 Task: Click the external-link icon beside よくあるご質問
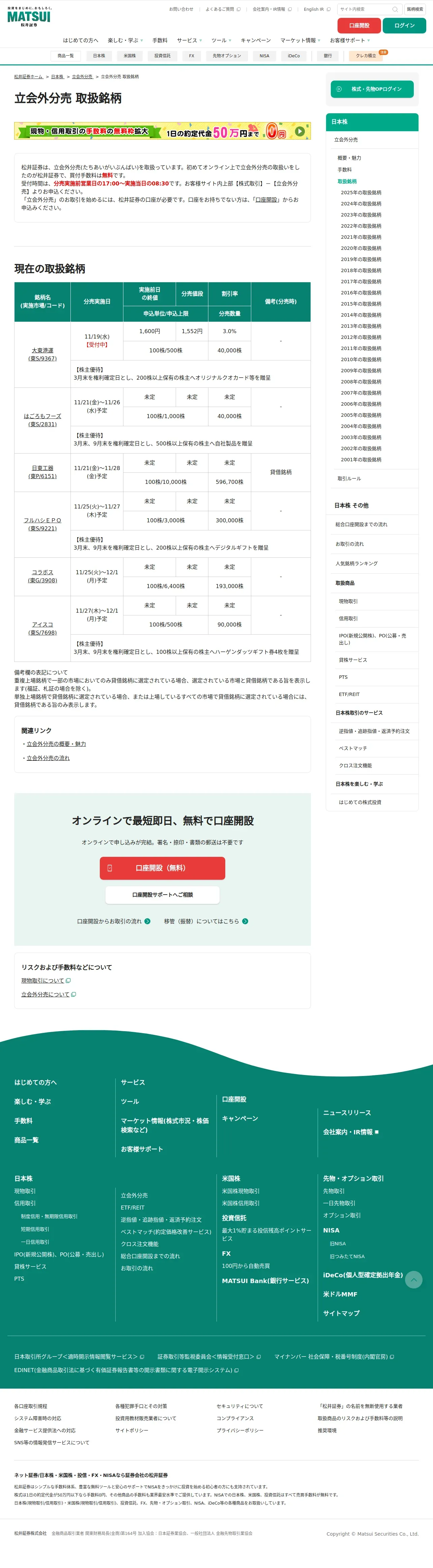tap(239, 9)
